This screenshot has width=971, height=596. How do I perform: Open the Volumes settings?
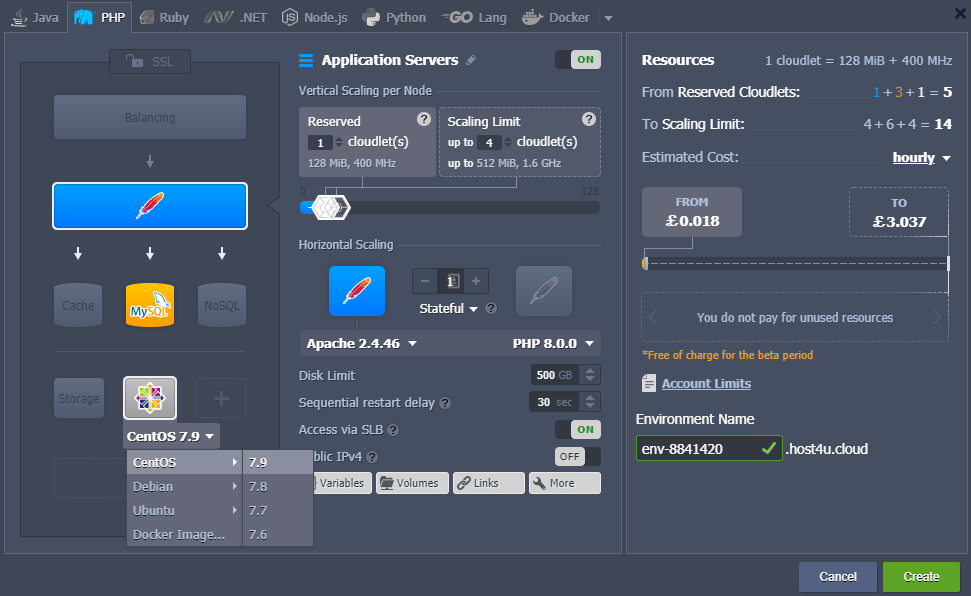412,483
